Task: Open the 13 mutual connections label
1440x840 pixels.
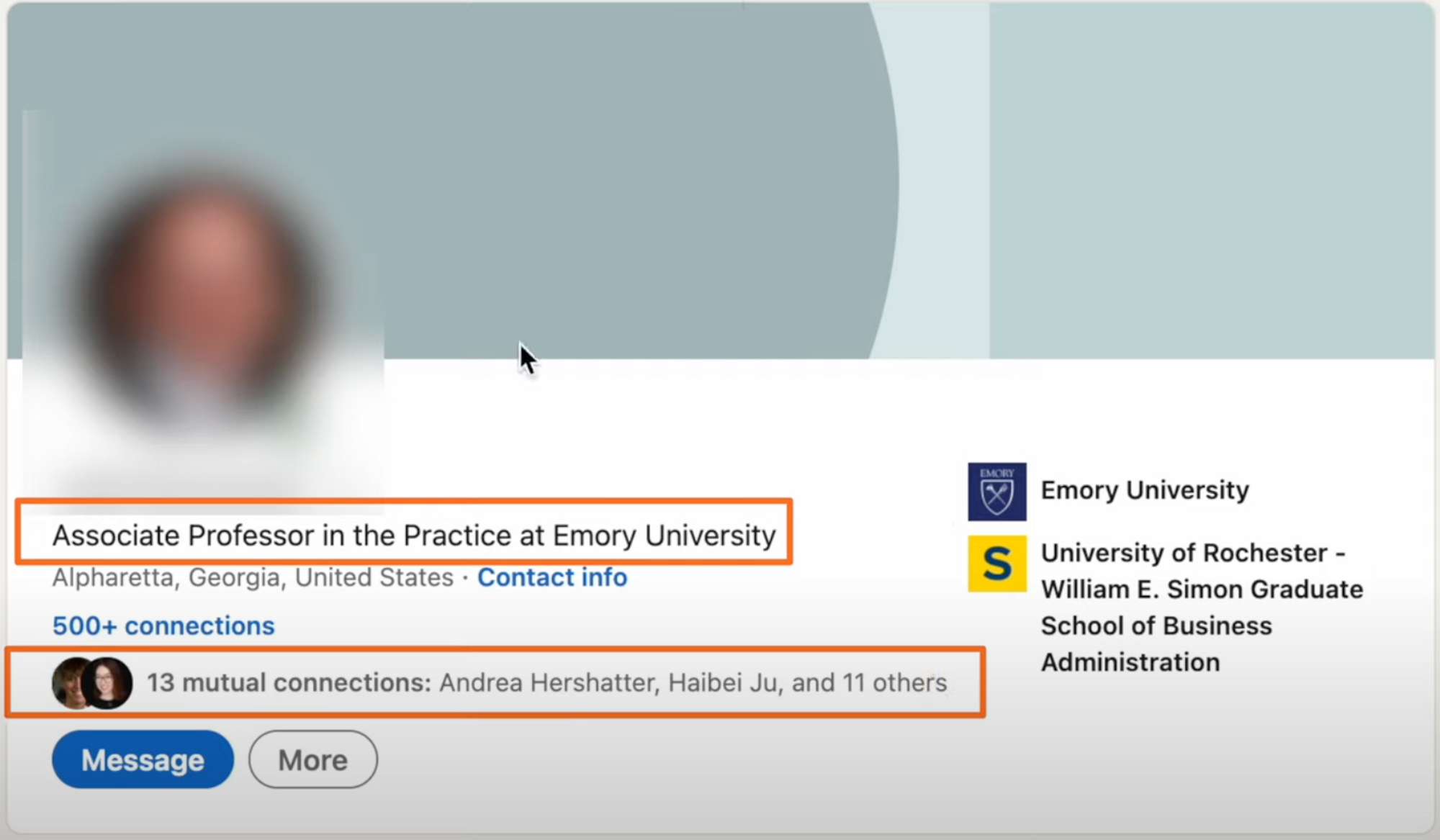Action: coord(288,682)
